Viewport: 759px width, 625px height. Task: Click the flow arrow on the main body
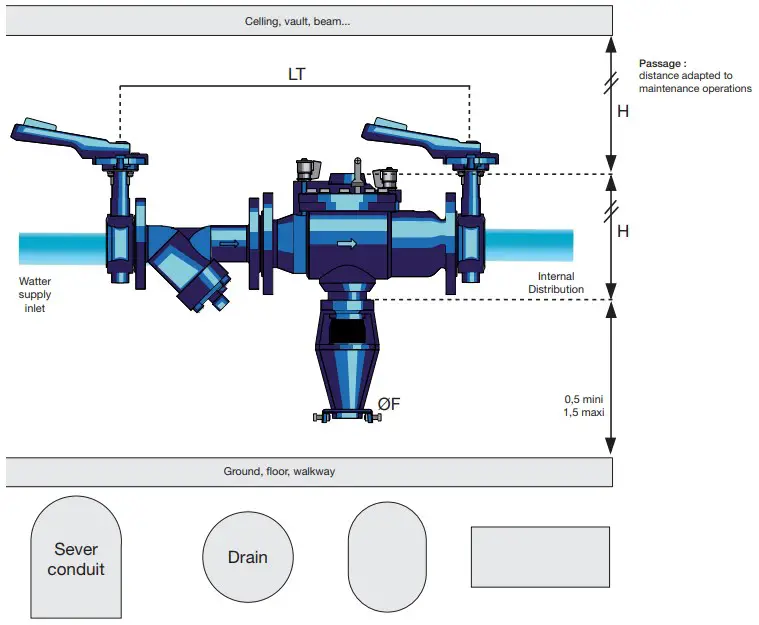347,244
